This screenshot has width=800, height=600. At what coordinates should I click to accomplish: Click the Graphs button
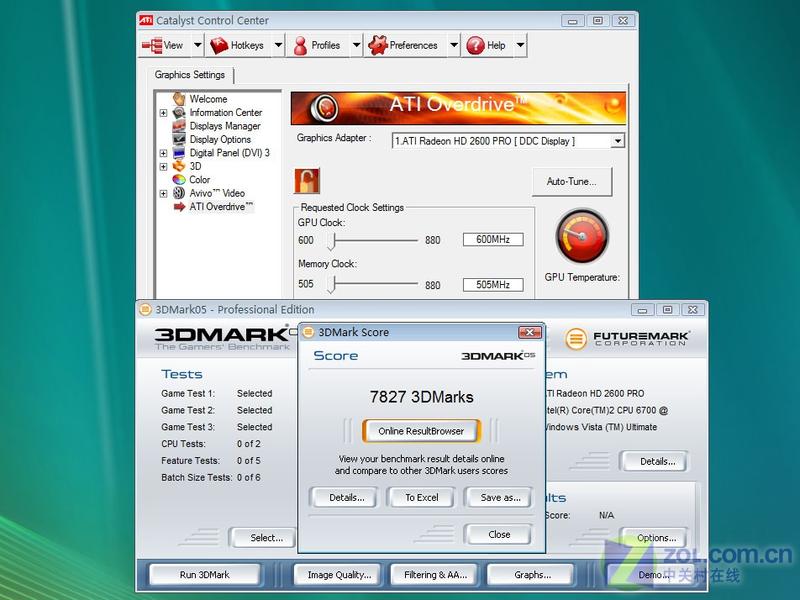tap(532, 574)
